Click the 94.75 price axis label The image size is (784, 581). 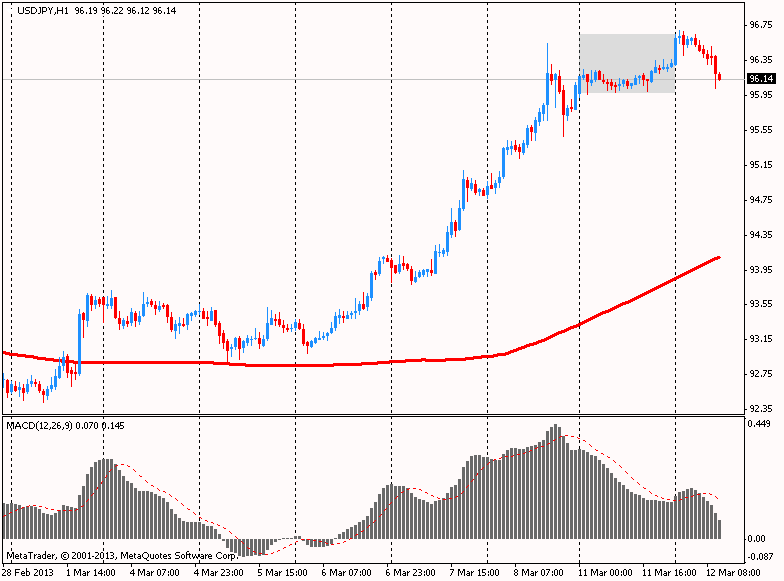coord(761,200)
